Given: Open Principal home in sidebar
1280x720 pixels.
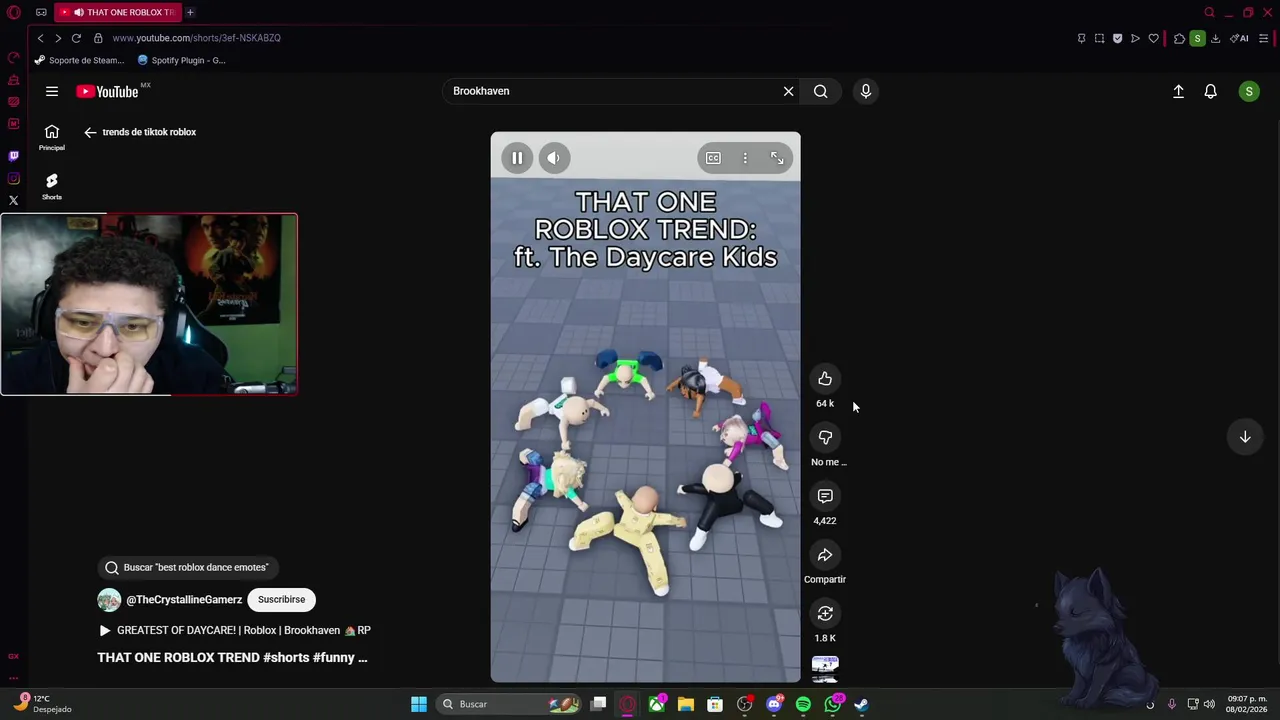Looking at the screenshot, I should pyautogui.click(x=52, y=138).
